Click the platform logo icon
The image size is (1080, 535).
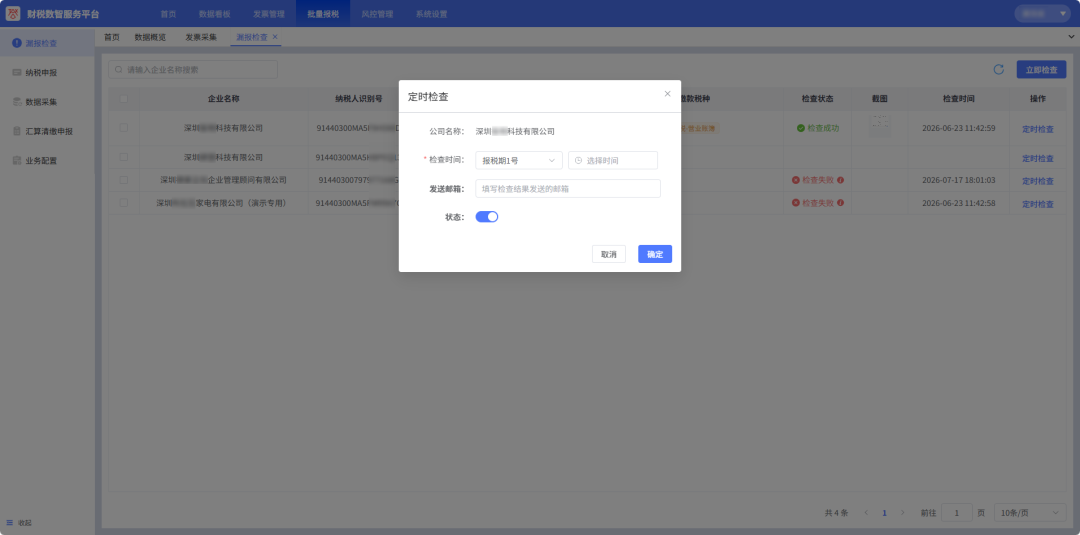click(x=13, y=14)
